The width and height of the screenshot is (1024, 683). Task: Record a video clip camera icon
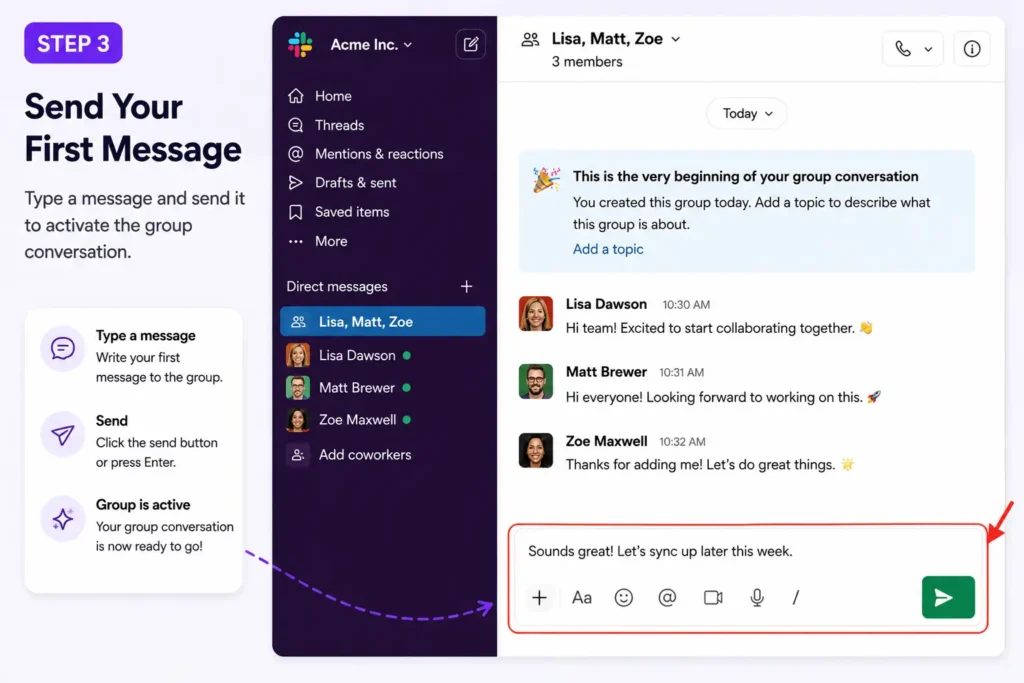click(713, 597)
